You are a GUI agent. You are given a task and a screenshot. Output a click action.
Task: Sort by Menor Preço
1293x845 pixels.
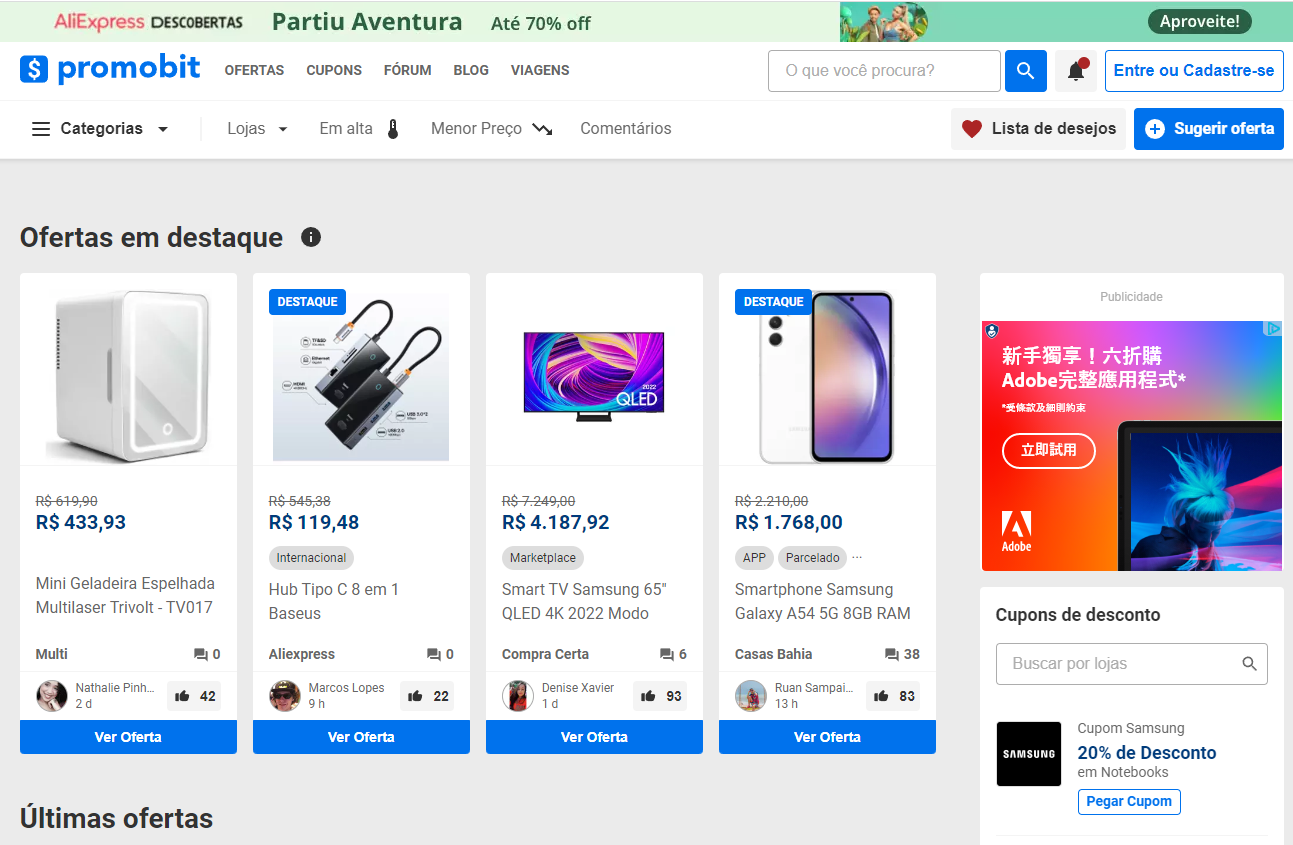(x=491, y=129)
